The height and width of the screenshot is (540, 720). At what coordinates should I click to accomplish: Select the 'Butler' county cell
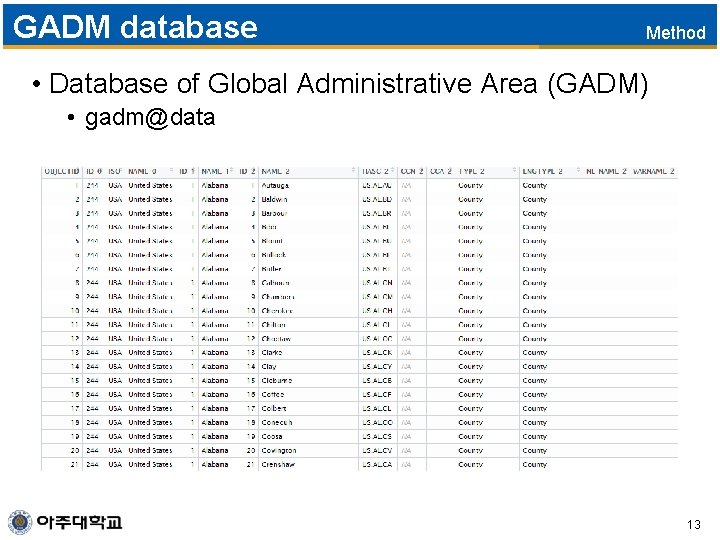click(x=271, y=269)
